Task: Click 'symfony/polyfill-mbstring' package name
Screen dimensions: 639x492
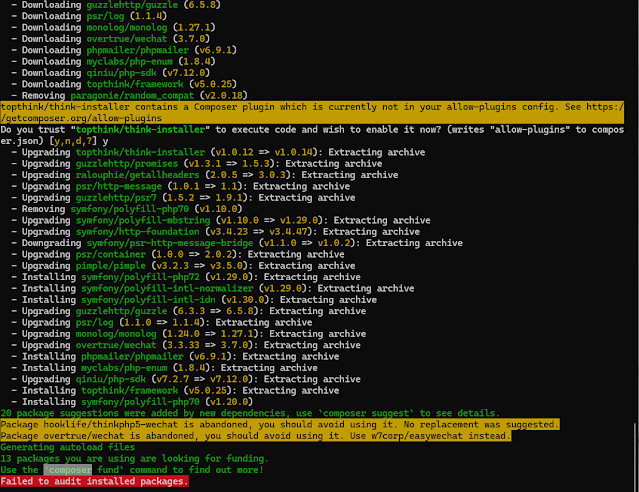Action: tap(143, 221)
